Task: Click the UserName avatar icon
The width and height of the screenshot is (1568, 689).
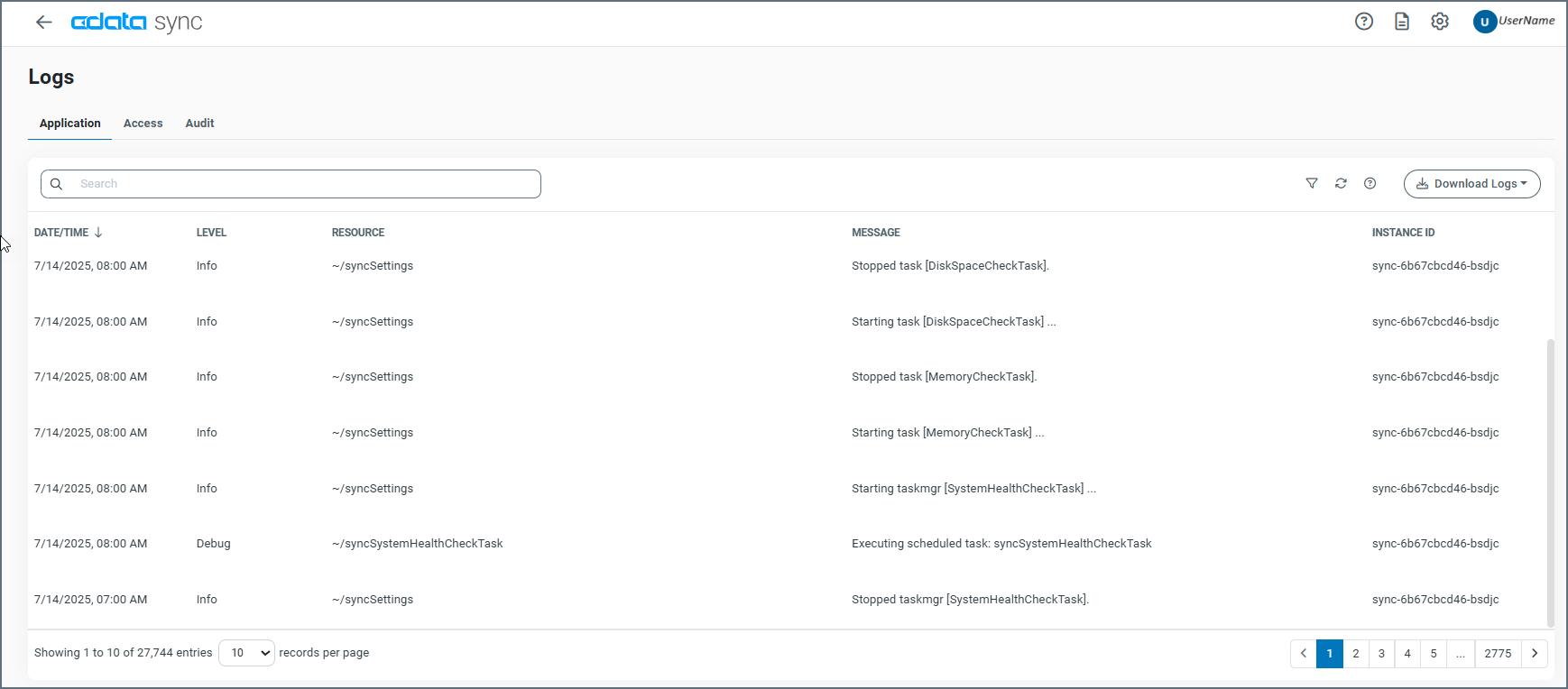Action: tap(1484, 22)
